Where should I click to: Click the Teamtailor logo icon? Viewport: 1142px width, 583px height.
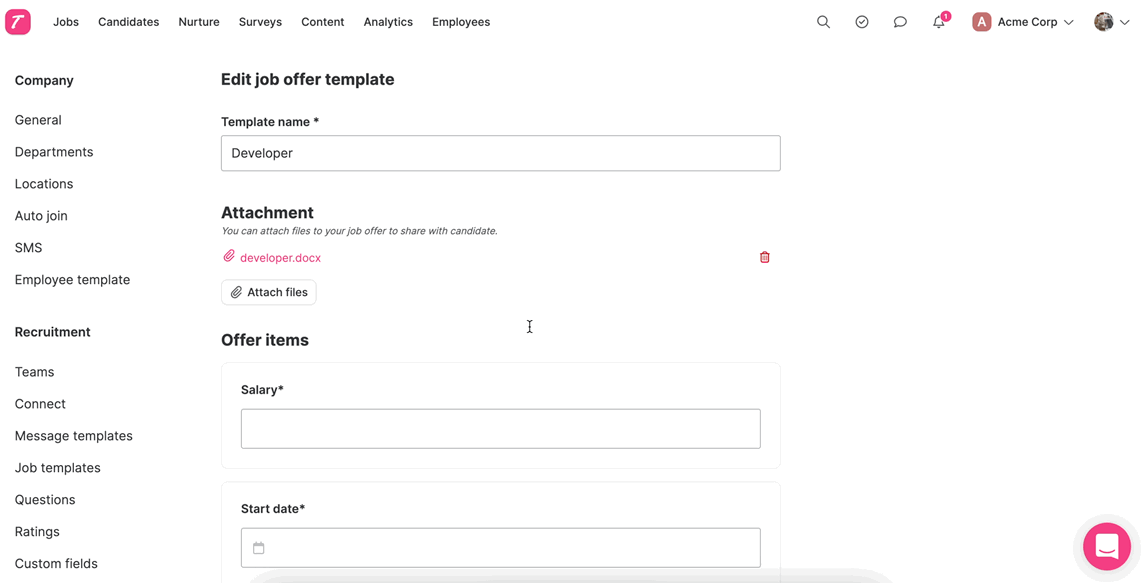click(17, 22)
